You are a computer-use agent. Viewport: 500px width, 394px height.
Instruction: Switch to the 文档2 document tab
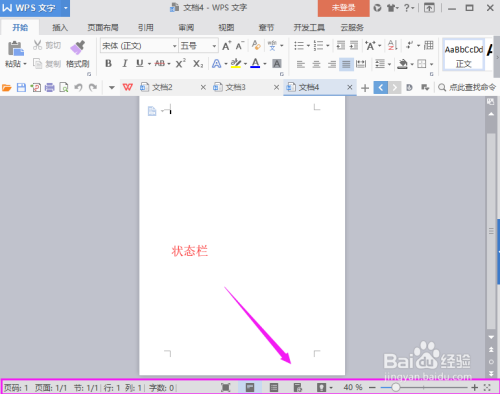pyautogui.click(x=162, y=87)
